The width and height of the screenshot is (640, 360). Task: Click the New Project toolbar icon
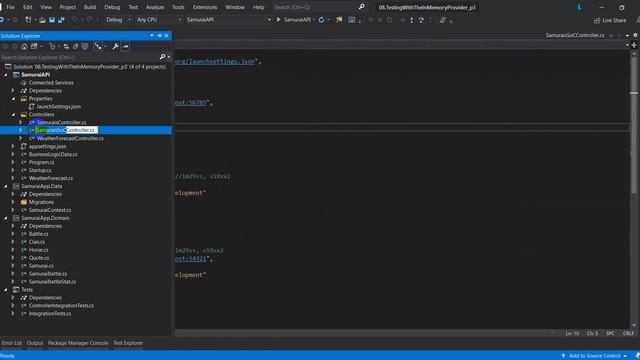(x=28, y=20)
